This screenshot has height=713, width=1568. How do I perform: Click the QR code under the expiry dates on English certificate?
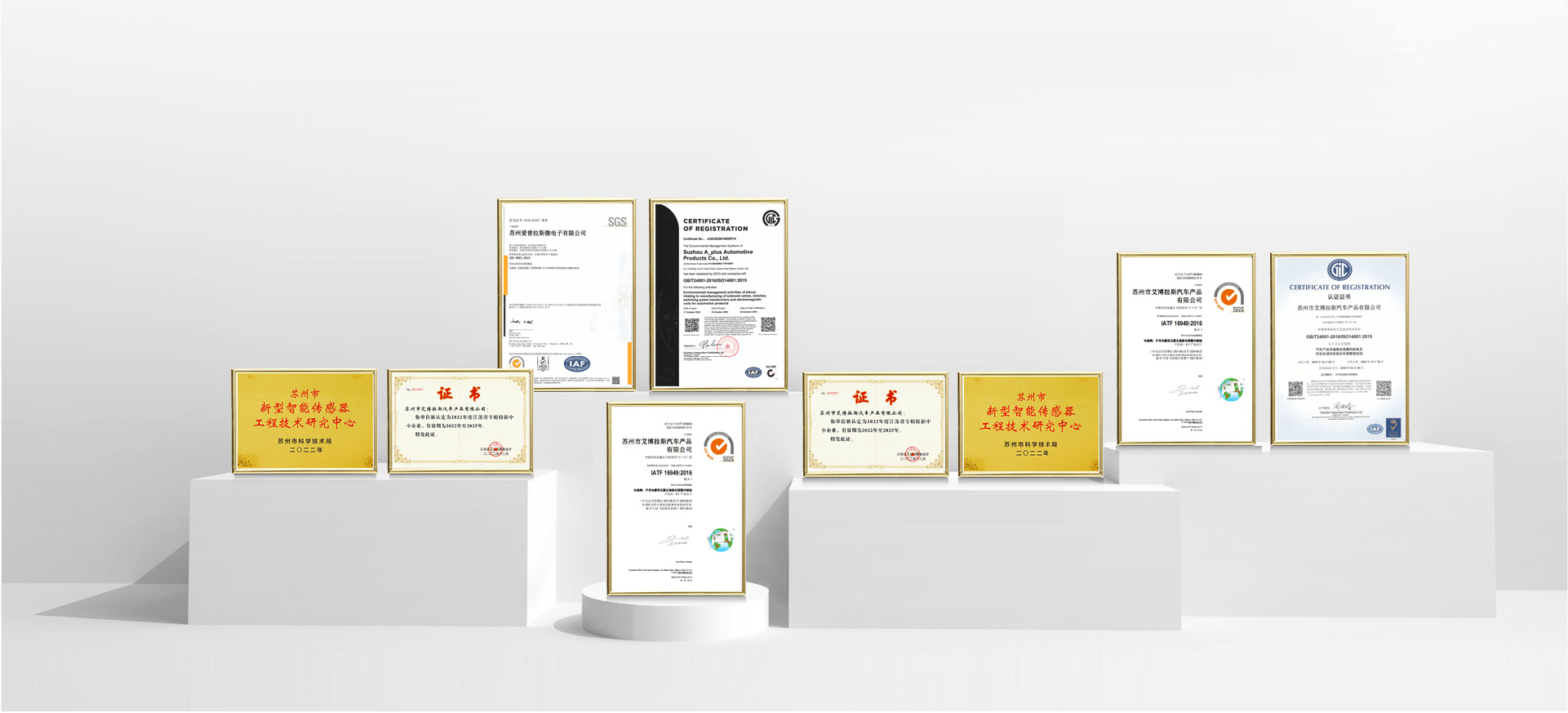click(768, 326)
